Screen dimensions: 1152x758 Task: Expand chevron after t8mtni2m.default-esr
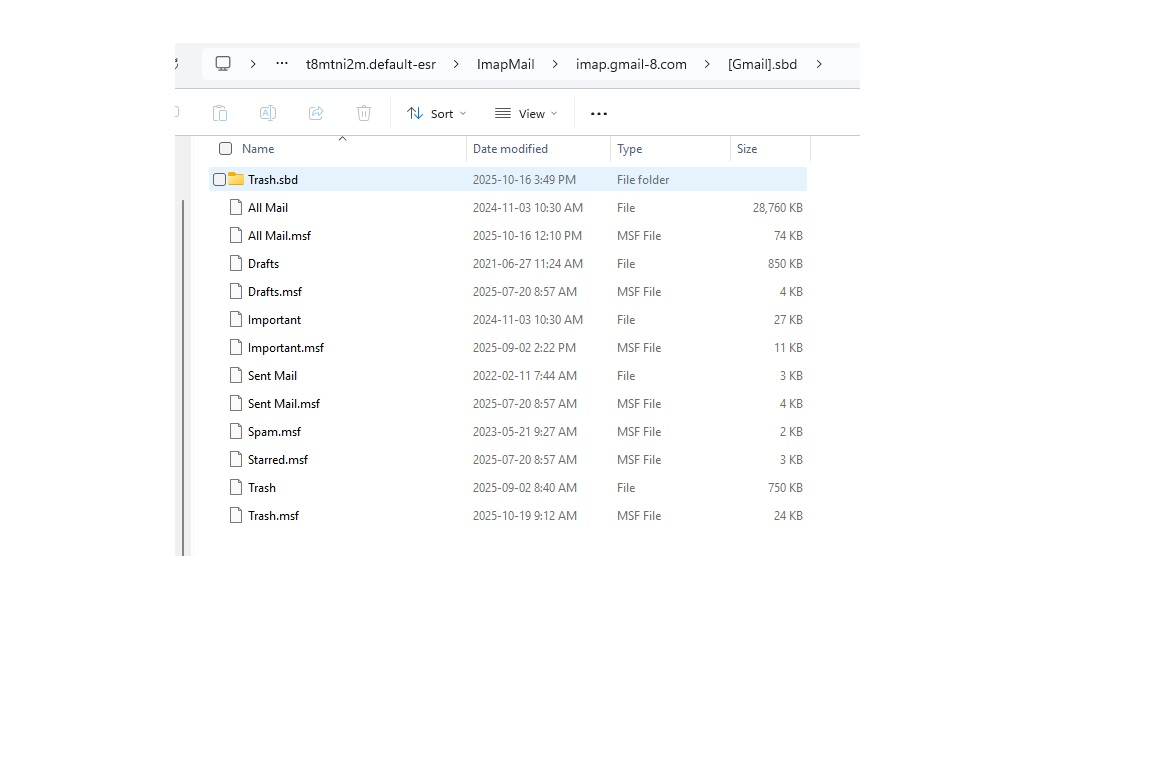tap(456, 64)
